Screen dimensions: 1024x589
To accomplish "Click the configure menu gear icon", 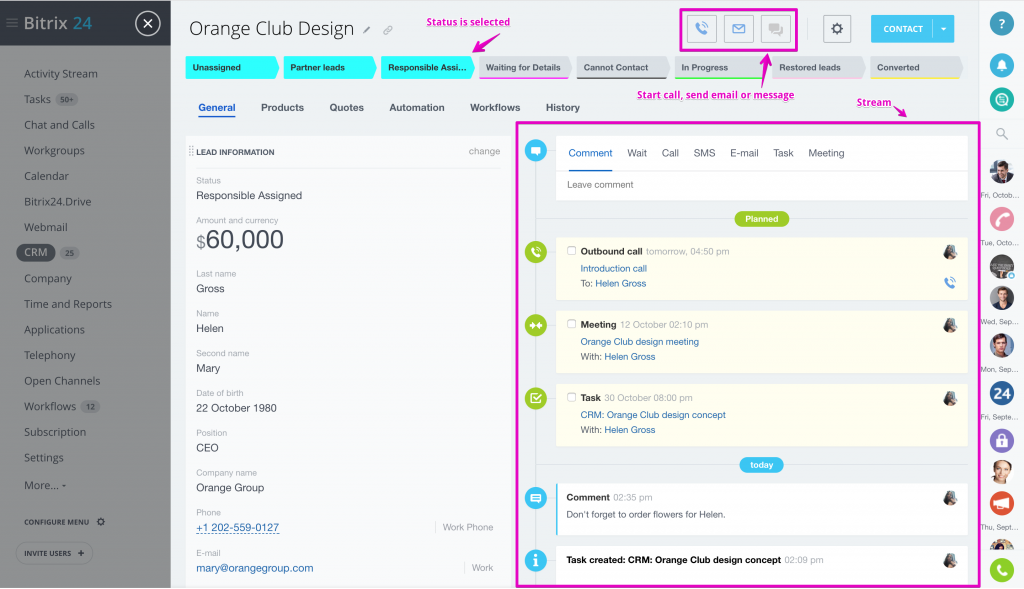I will [x=101, y=522].
